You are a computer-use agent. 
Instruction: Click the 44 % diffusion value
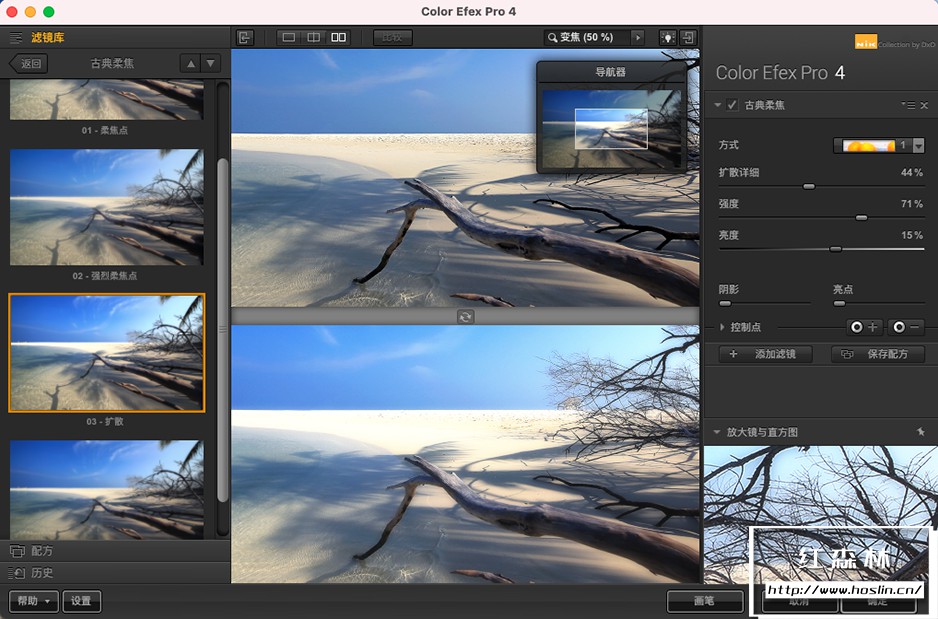912,172
